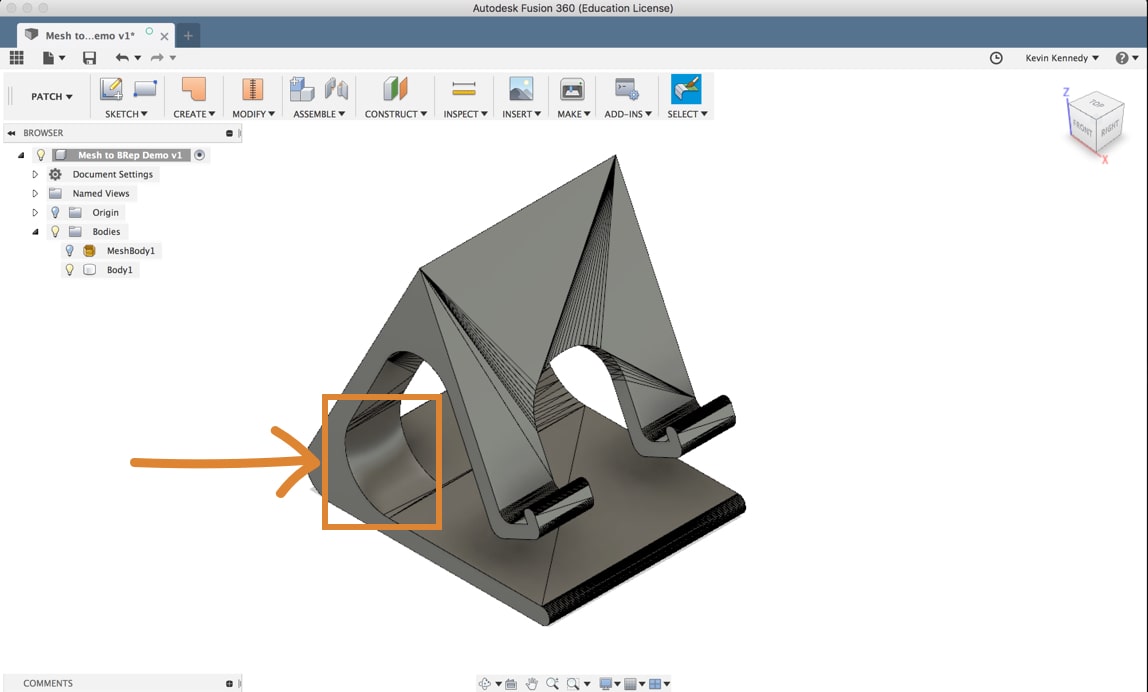
Task: Click the Make 3D print icon
Action: [x=572, y=89]
